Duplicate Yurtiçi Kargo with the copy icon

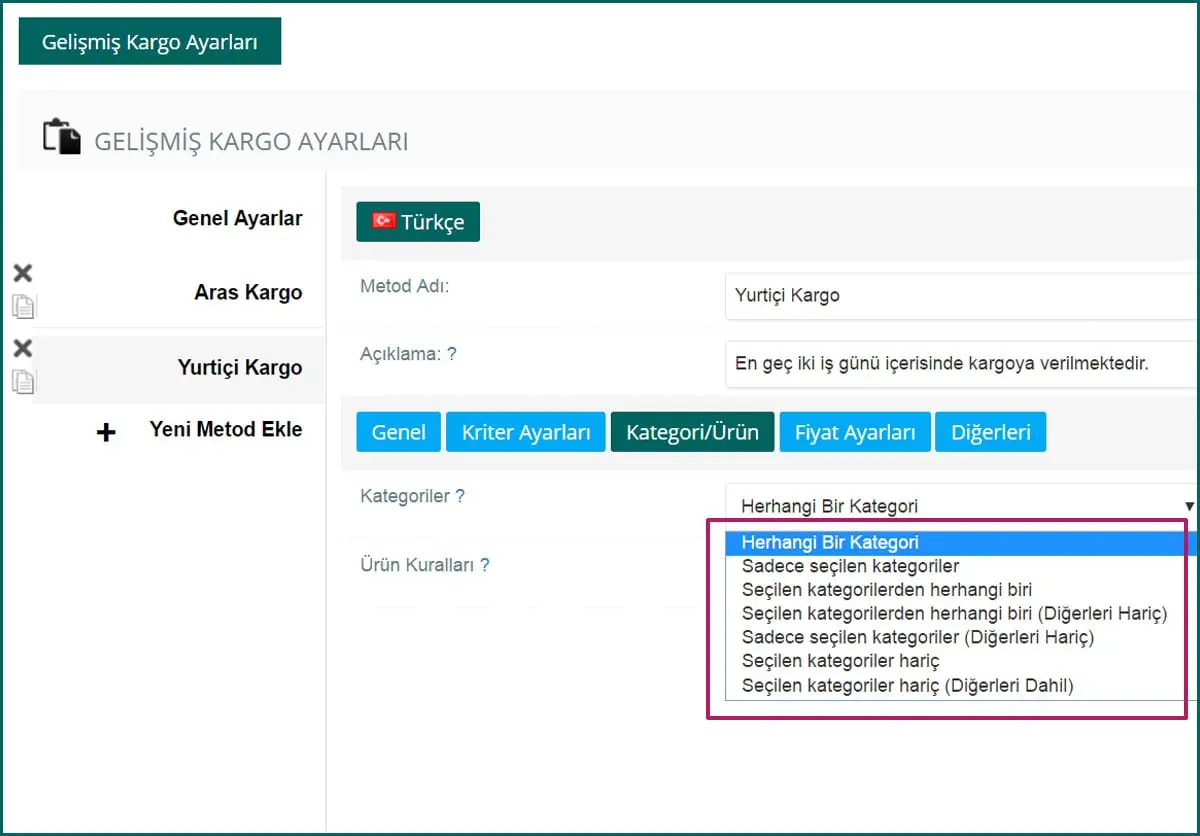[23, 381]
